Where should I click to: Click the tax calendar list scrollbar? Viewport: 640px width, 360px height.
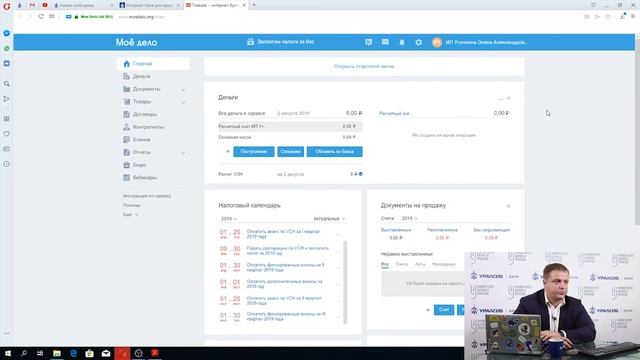tap(345, 282)
